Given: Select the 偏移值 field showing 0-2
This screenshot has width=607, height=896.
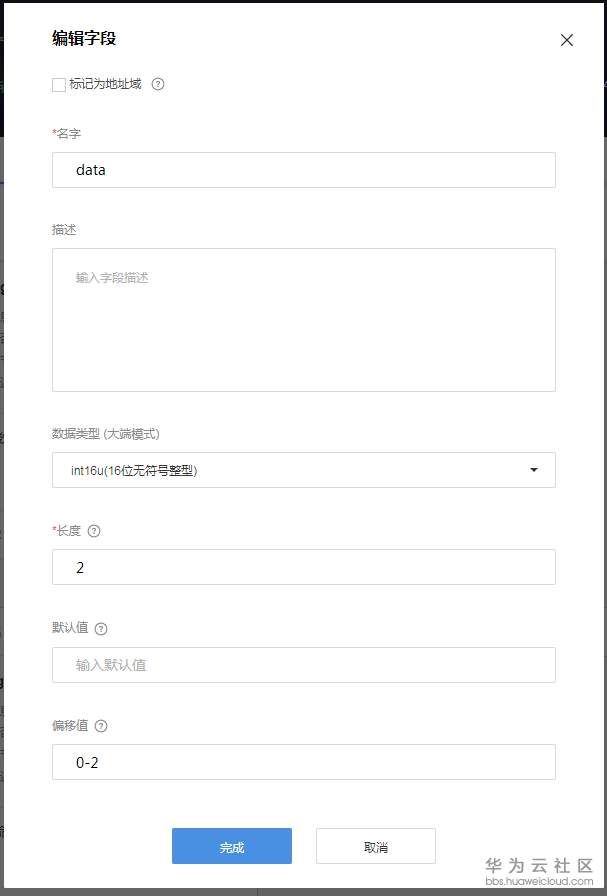Looking at the screenshot, I should coord(303,762).
